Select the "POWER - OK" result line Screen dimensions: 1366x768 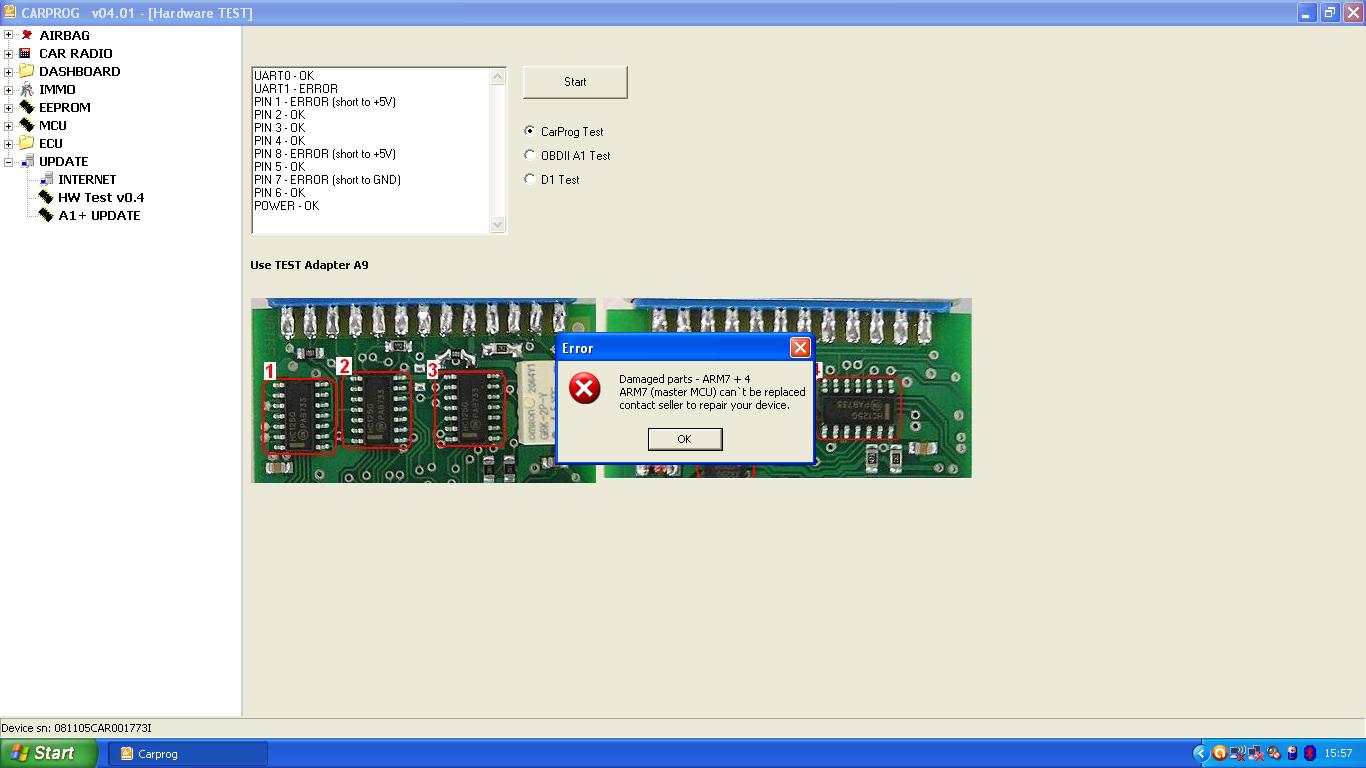[287, 206]
